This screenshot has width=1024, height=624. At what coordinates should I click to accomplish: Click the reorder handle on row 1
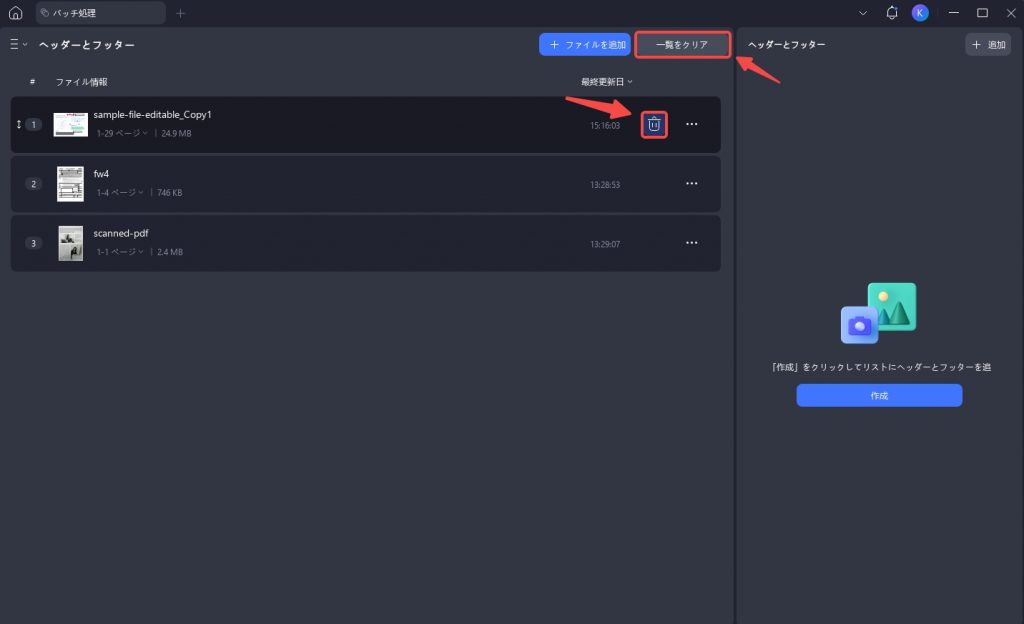[x=19, y=124]
